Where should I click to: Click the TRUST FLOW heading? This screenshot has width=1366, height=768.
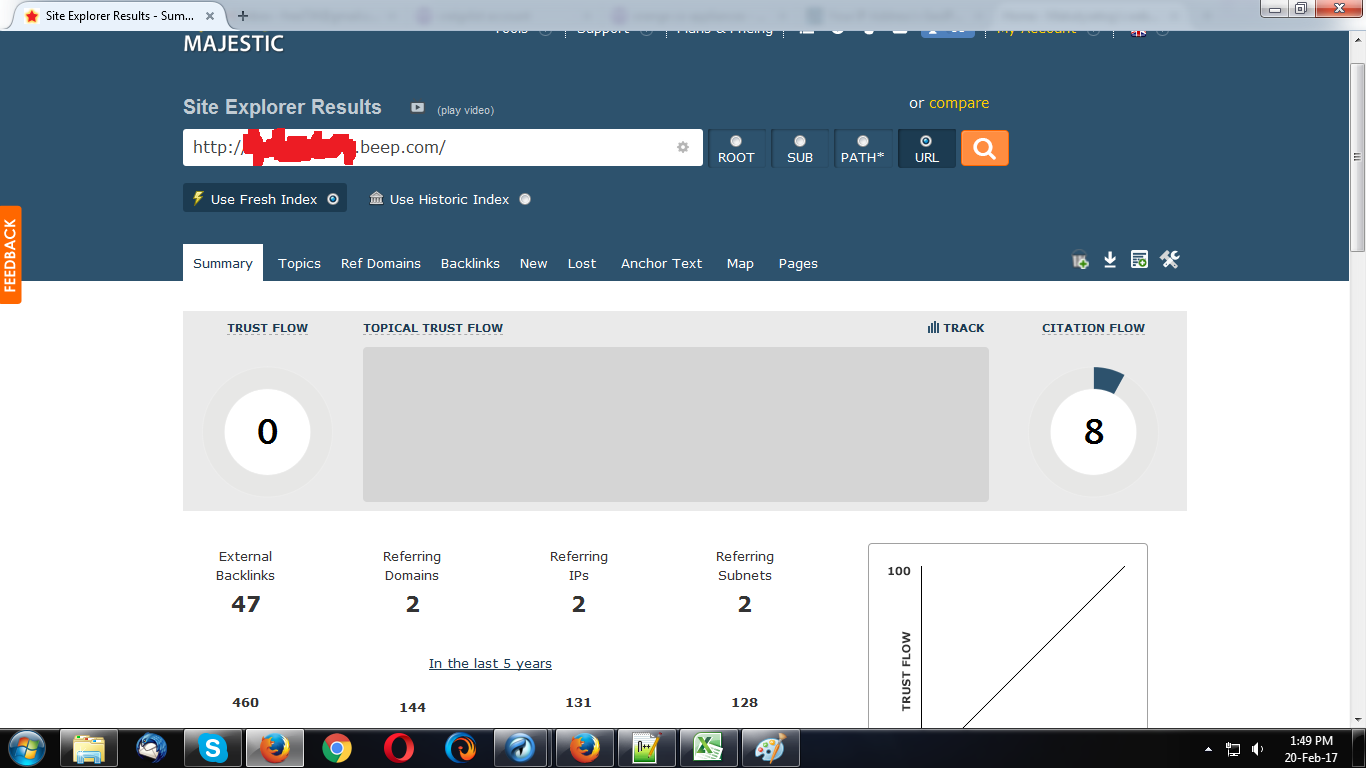tap(268, 328)
